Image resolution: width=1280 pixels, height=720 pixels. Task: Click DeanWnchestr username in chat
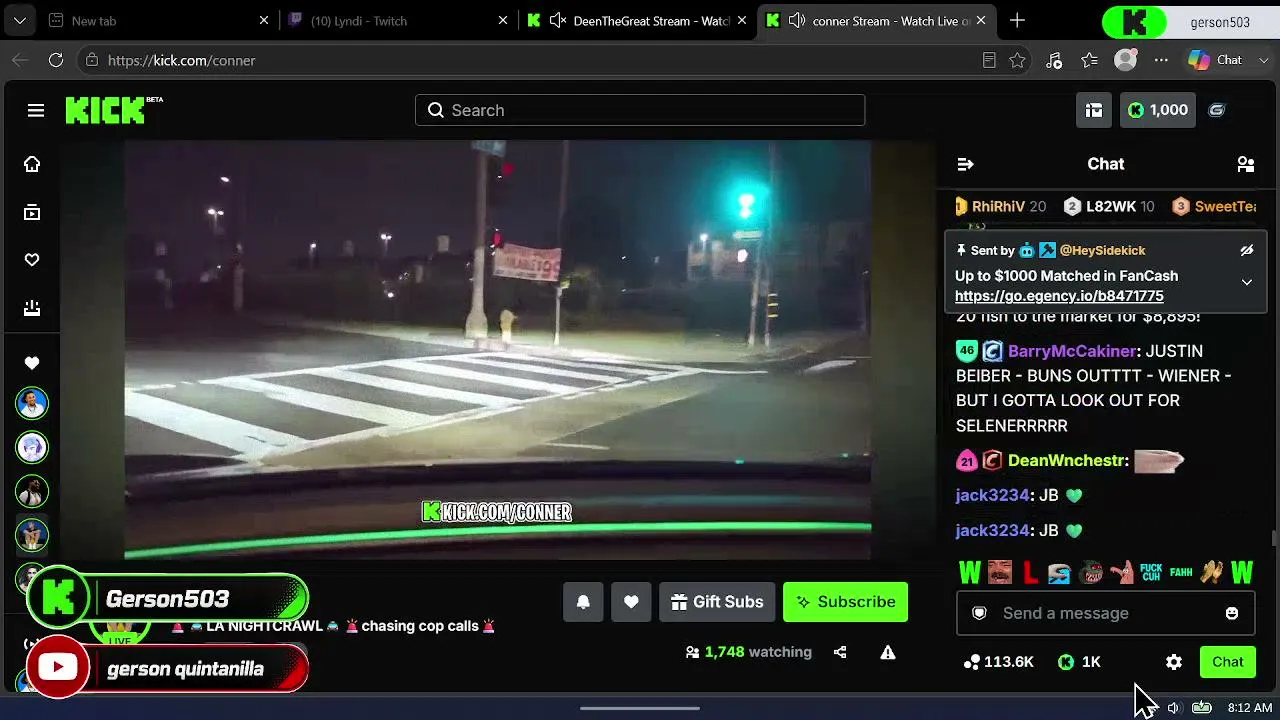(1066, 460)
